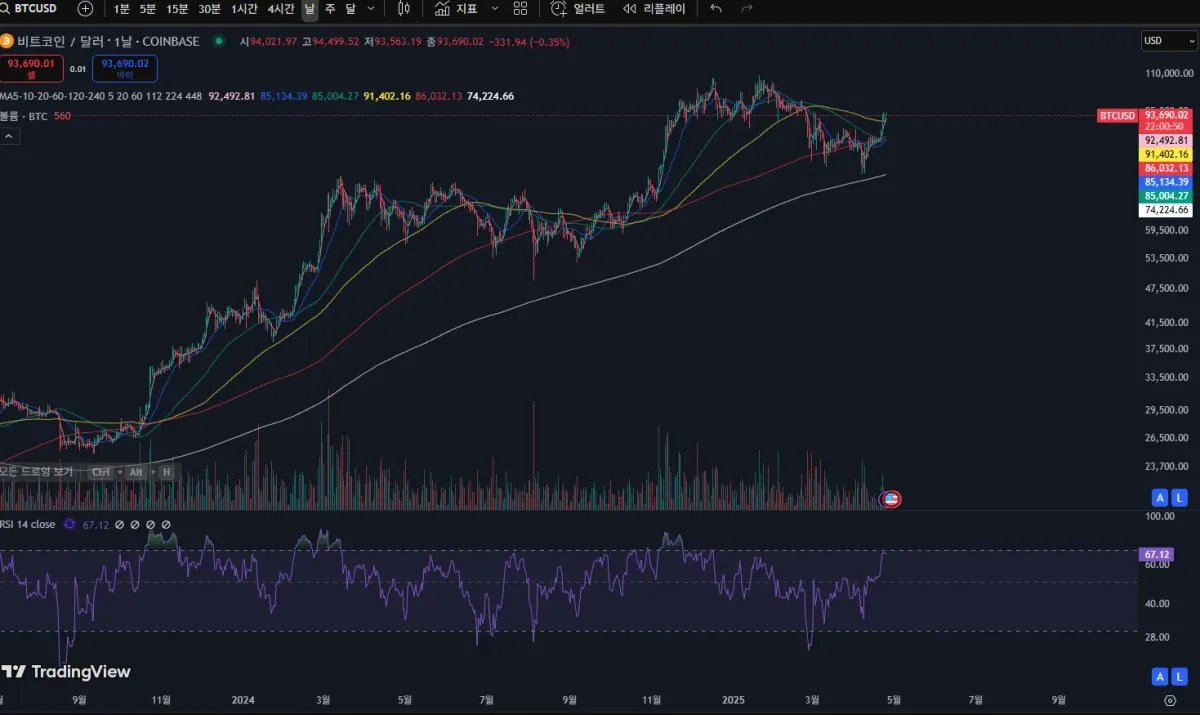The width and height of the screenshot is (1200, 715).
Task: Click the red sell price button
Action: click(x=32, y=68)
